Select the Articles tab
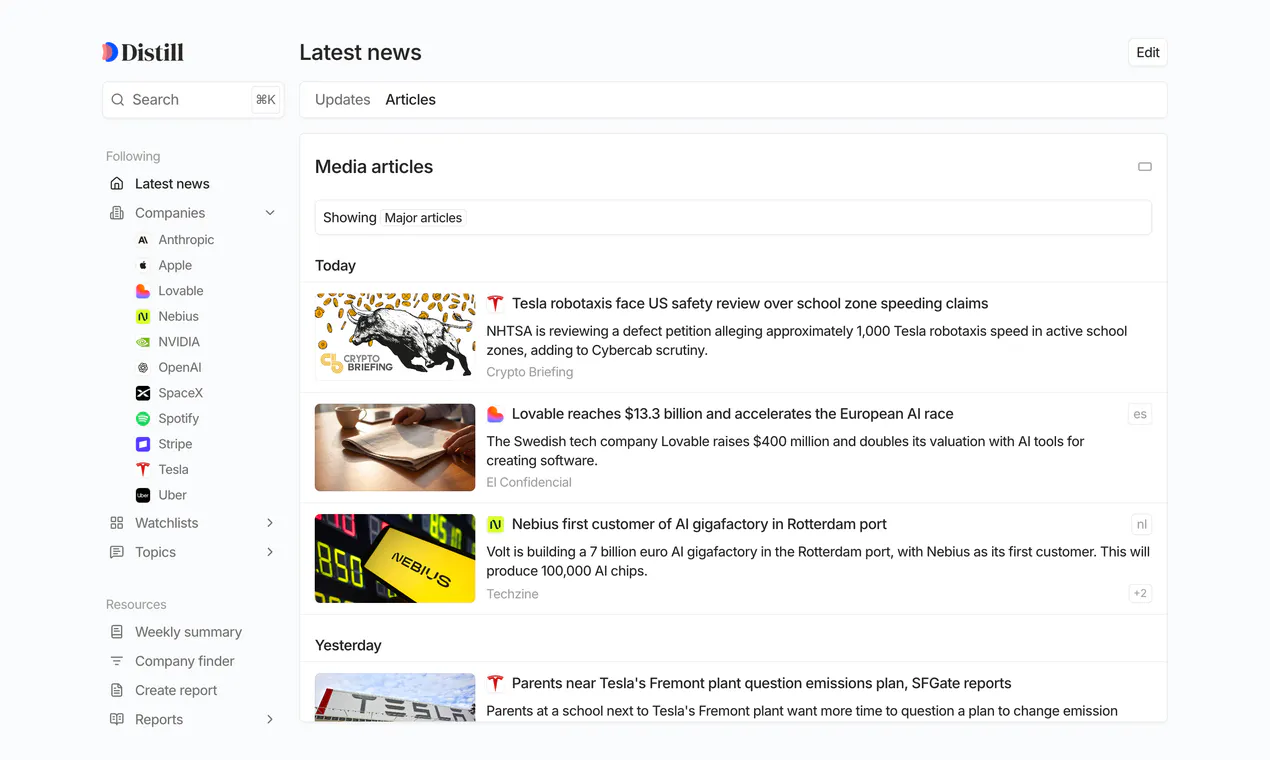1270x760 pixels. click(410, 100)
